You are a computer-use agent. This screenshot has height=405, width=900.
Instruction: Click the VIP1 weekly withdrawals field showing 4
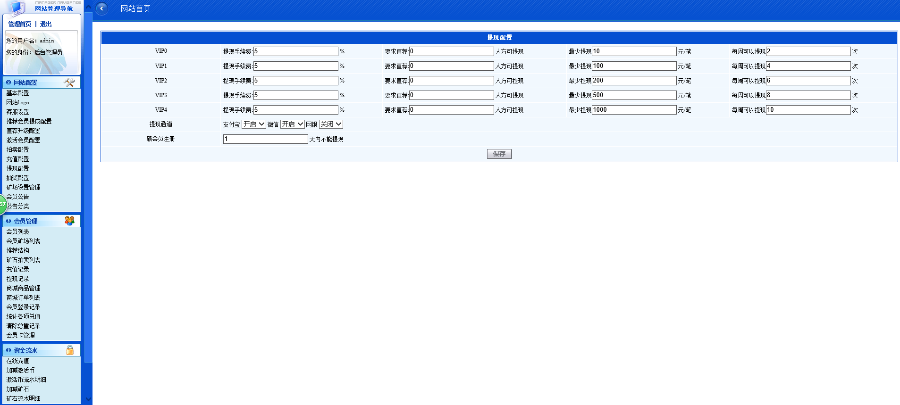tap(808, 66)
